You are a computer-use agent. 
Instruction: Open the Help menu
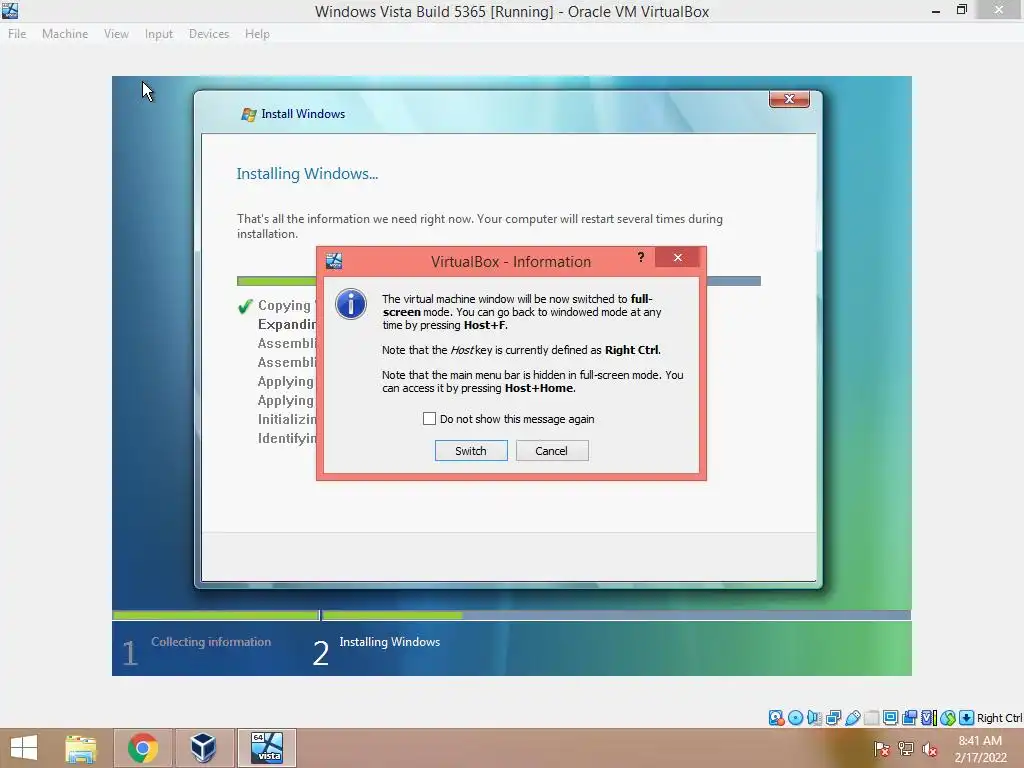(257, 34)
